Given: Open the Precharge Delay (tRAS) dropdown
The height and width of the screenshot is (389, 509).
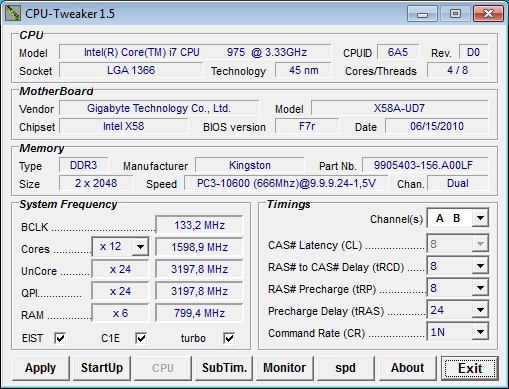Looking at the screenshot, I should click(458, 310).
